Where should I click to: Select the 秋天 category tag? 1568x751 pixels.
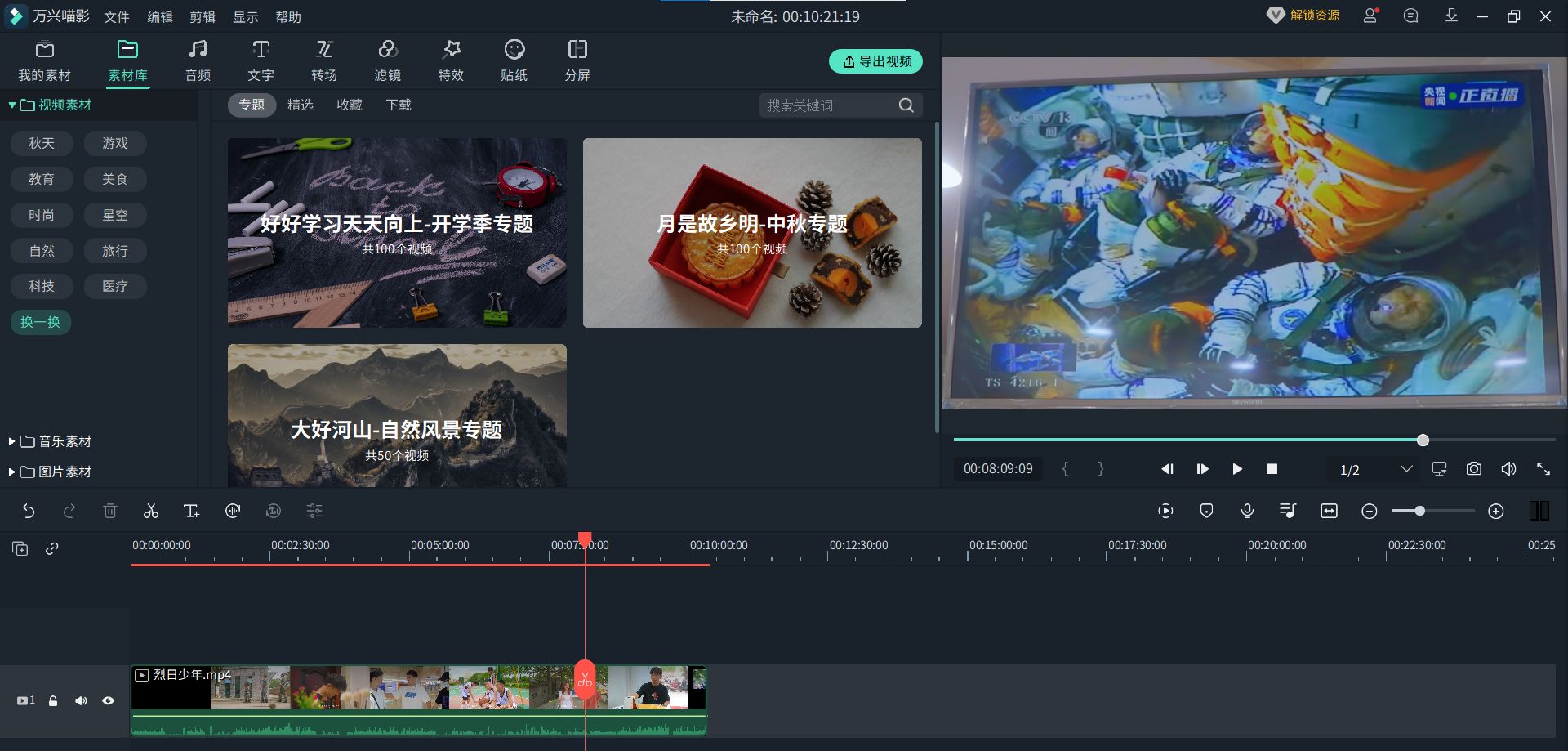[42, 143]
